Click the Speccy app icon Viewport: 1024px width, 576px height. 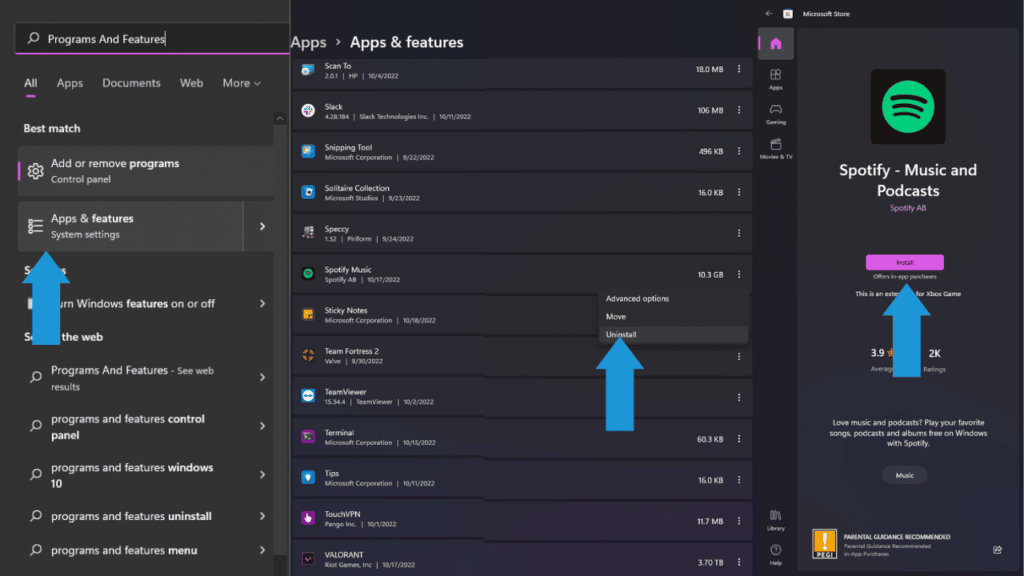coord(308,233)
